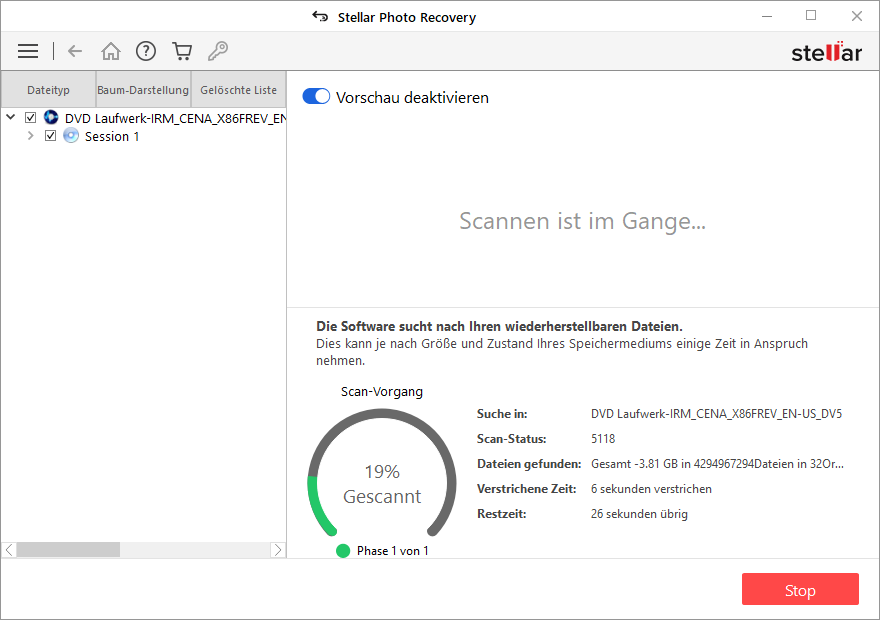Click the scroll left arrow in tree panel
The image size is (880, 620).
9,550
